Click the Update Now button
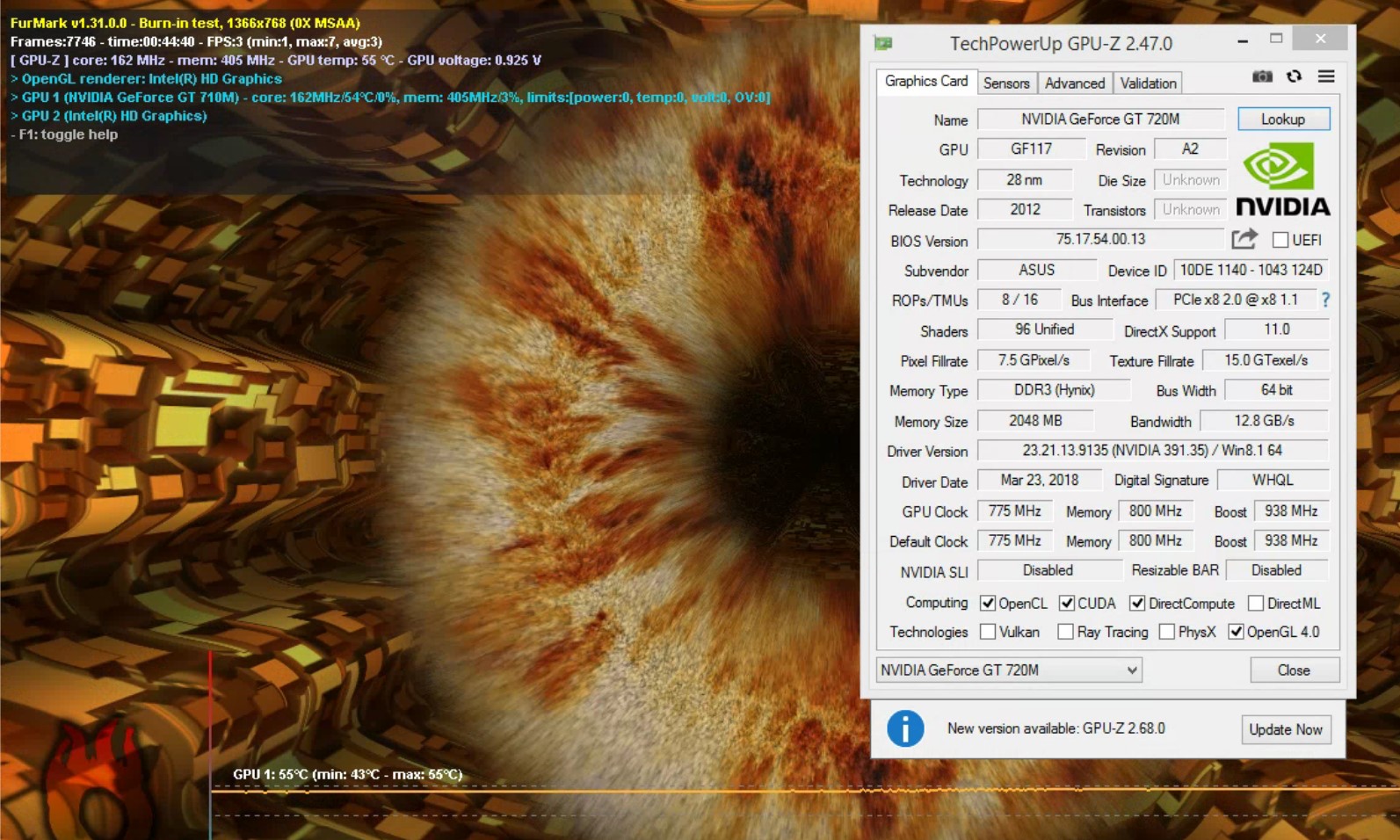Screen dimensions: 1400x840 1285,729
